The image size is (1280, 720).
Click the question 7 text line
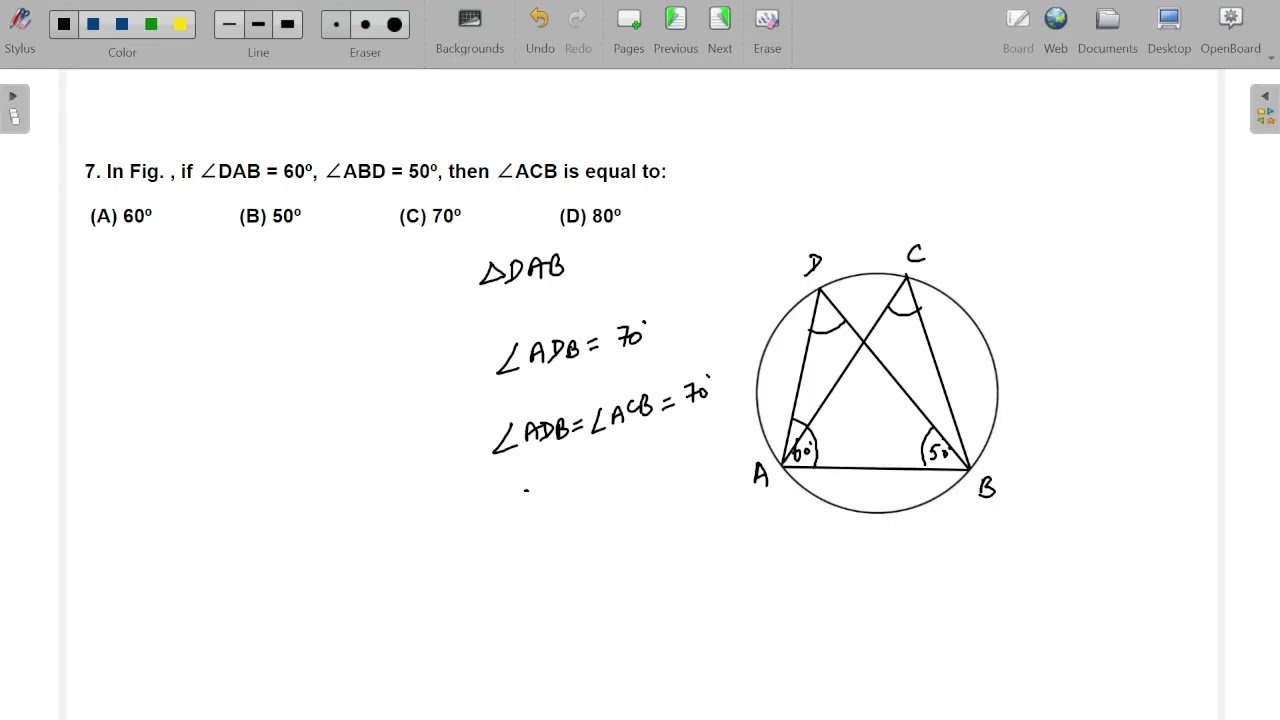click(375, 172)
